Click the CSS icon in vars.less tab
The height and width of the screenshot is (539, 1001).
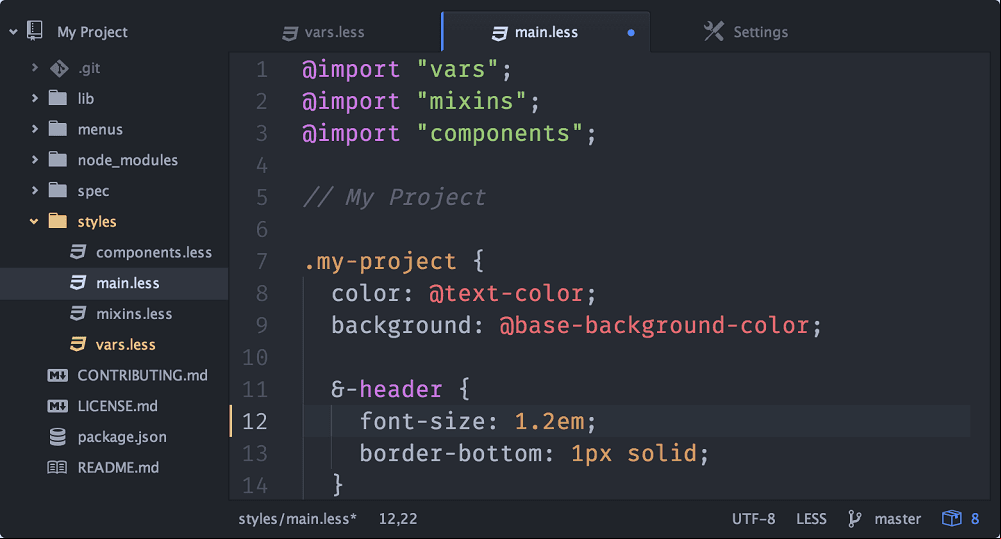[290, 33]
